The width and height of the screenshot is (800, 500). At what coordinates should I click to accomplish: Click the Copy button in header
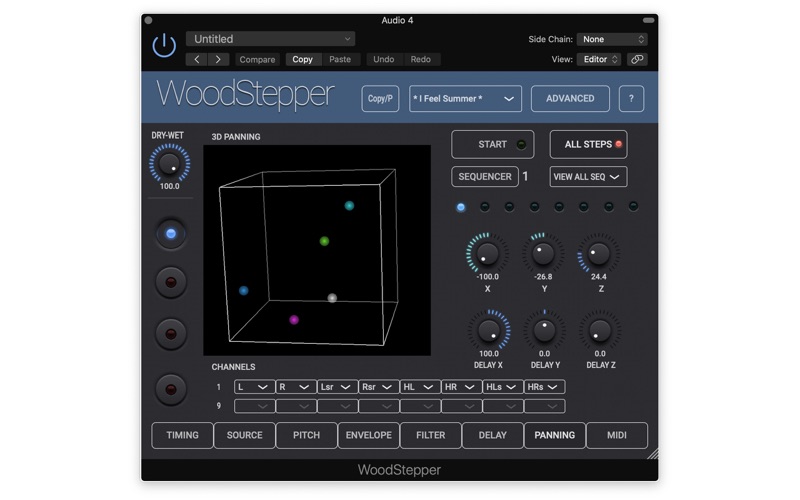pos(303,59)
